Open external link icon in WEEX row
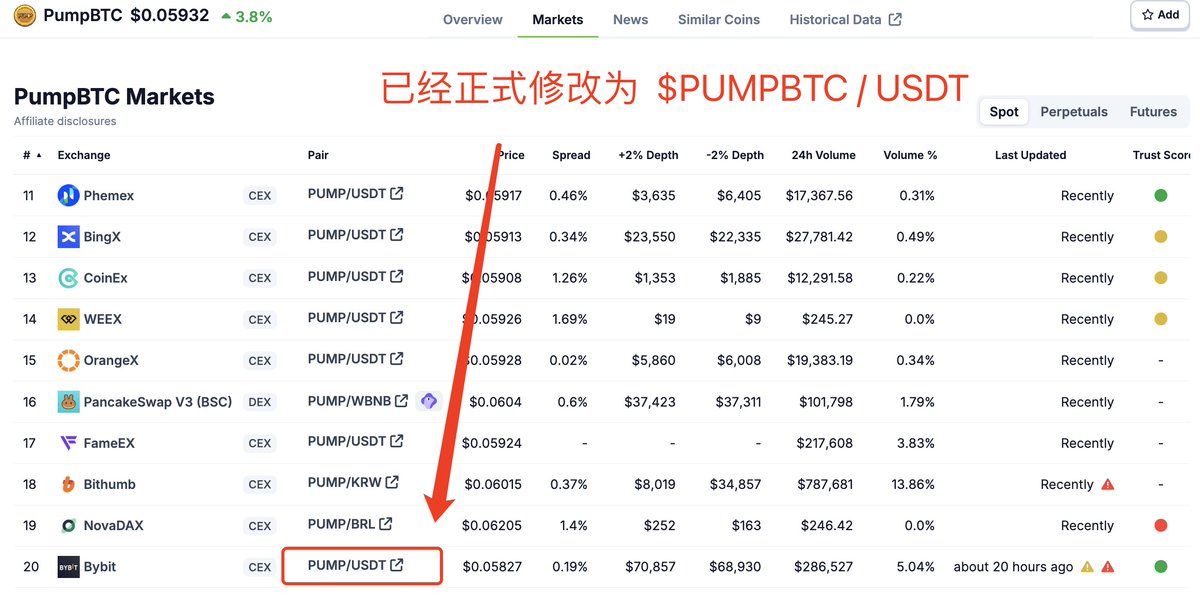Viewport: 1200px width, 595px height. point(397,317)
